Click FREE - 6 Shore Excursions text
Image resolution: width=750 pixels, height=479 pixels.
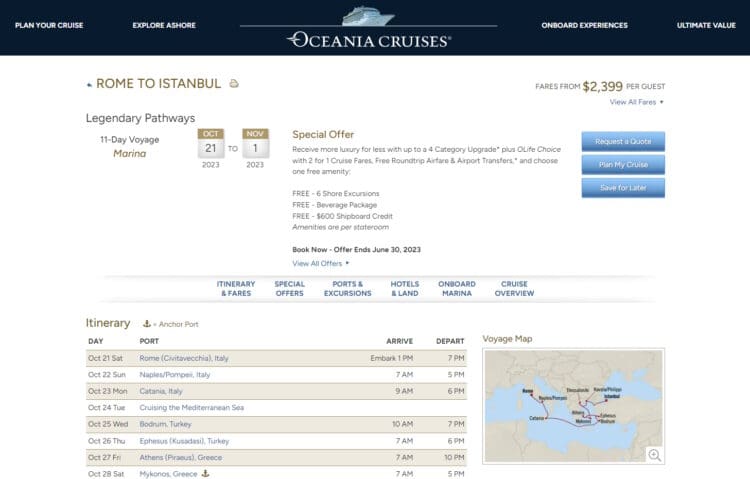click(x=335, y=193)
